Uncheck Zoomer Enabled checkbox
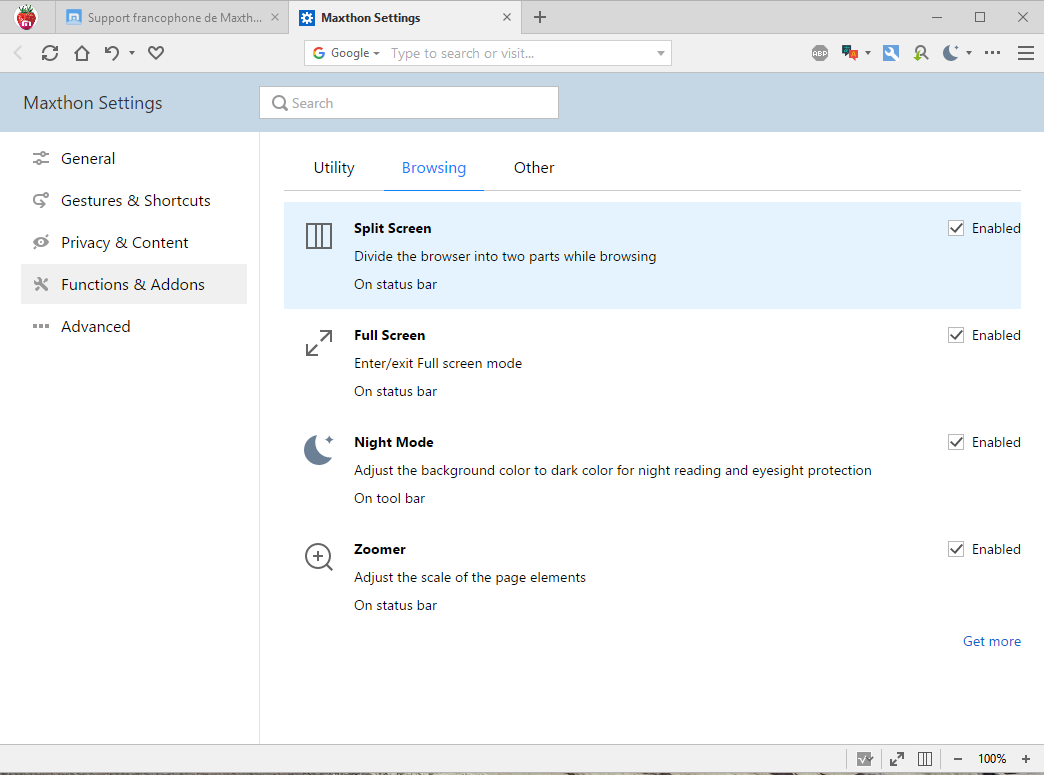 pos(956,549)
